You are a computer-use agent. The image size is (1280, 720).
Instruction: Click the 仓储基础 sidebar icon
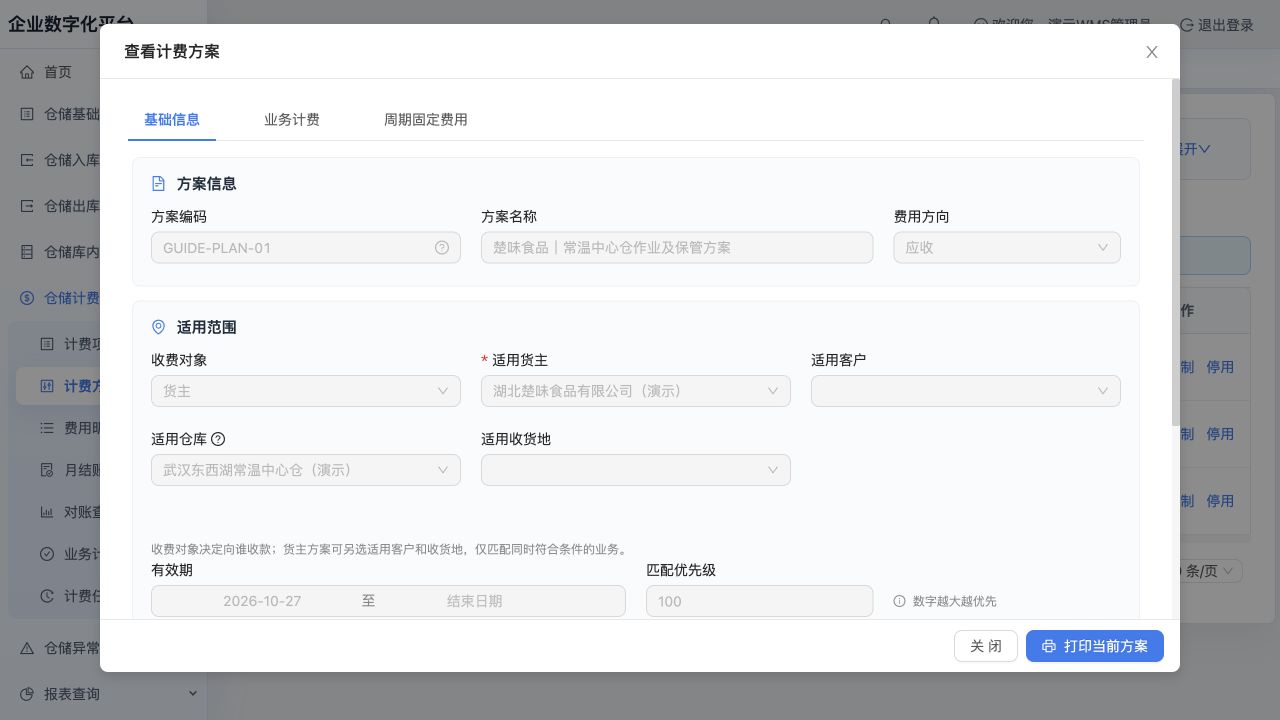point(27,114)
